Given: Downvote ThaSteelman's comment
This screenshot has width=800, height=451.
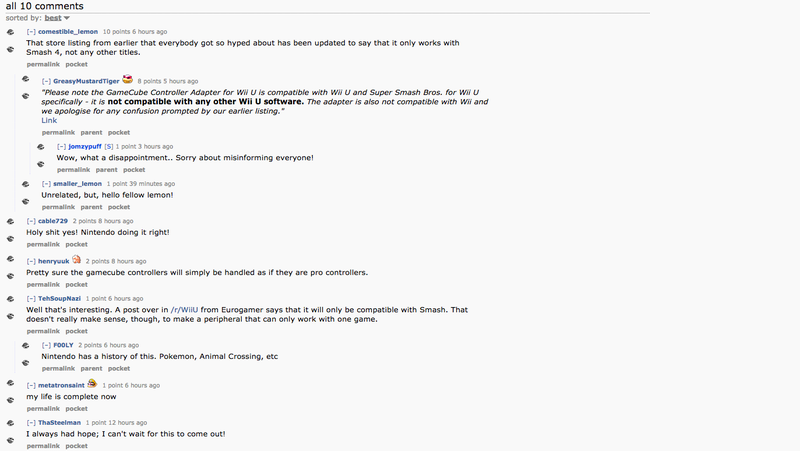Looking at the screenshot, I should tap(10, 440).
